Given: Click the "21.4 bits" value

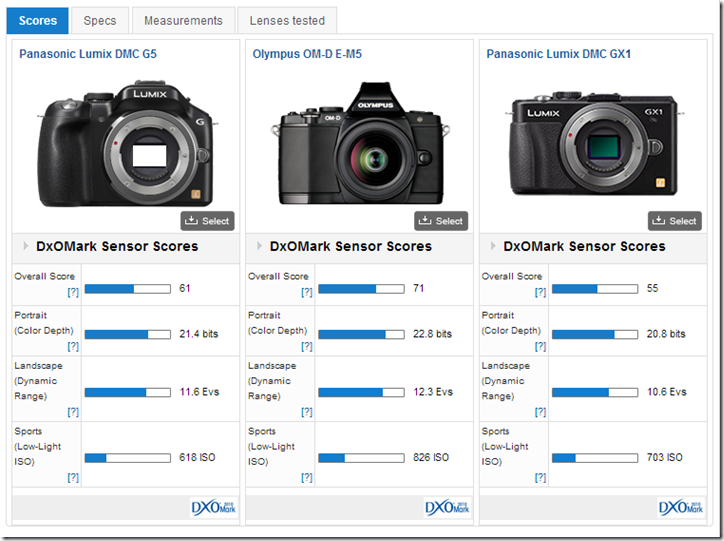Looking at the screenshot, I should click(199, 334).
